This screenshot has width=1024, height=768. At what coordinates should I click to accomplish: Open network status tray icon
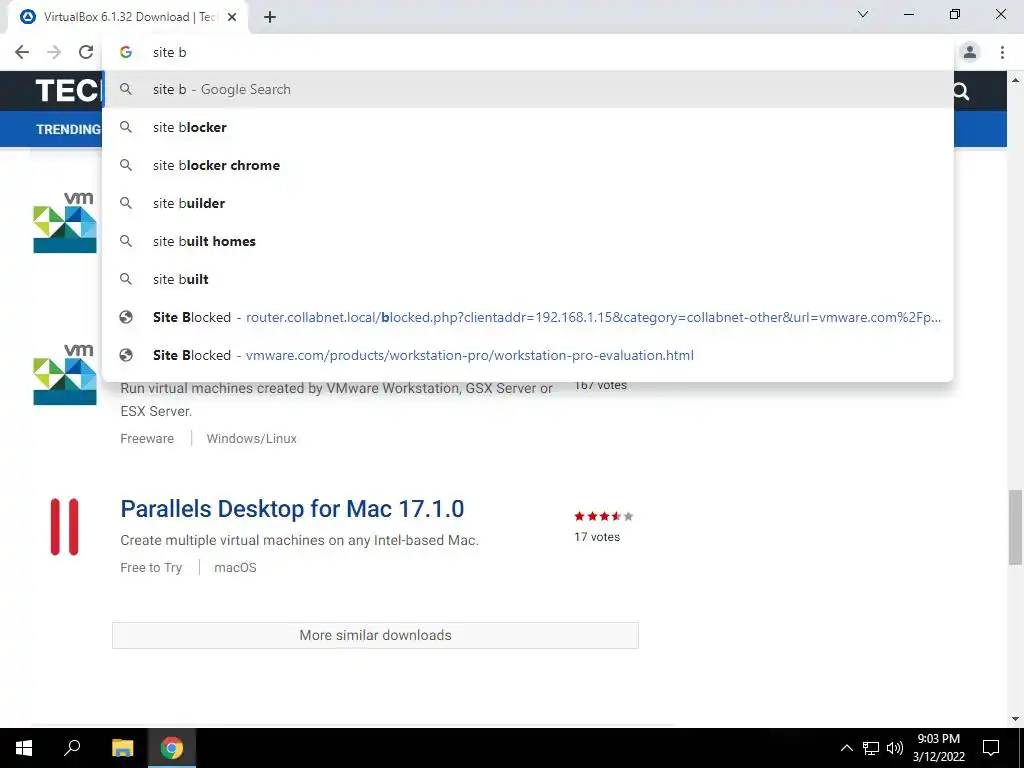[871, 748]
